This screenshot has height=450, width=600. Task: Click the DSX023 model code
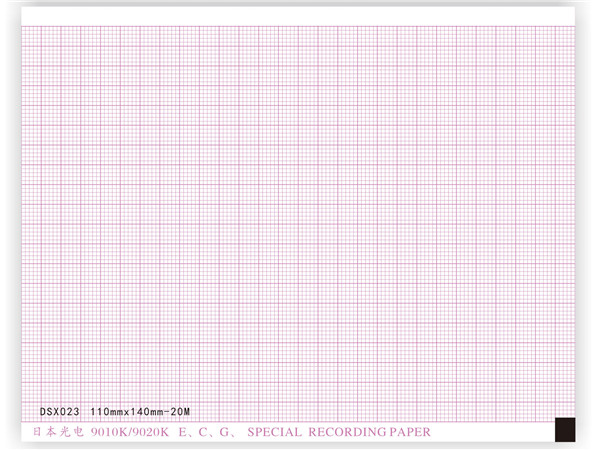59,412
